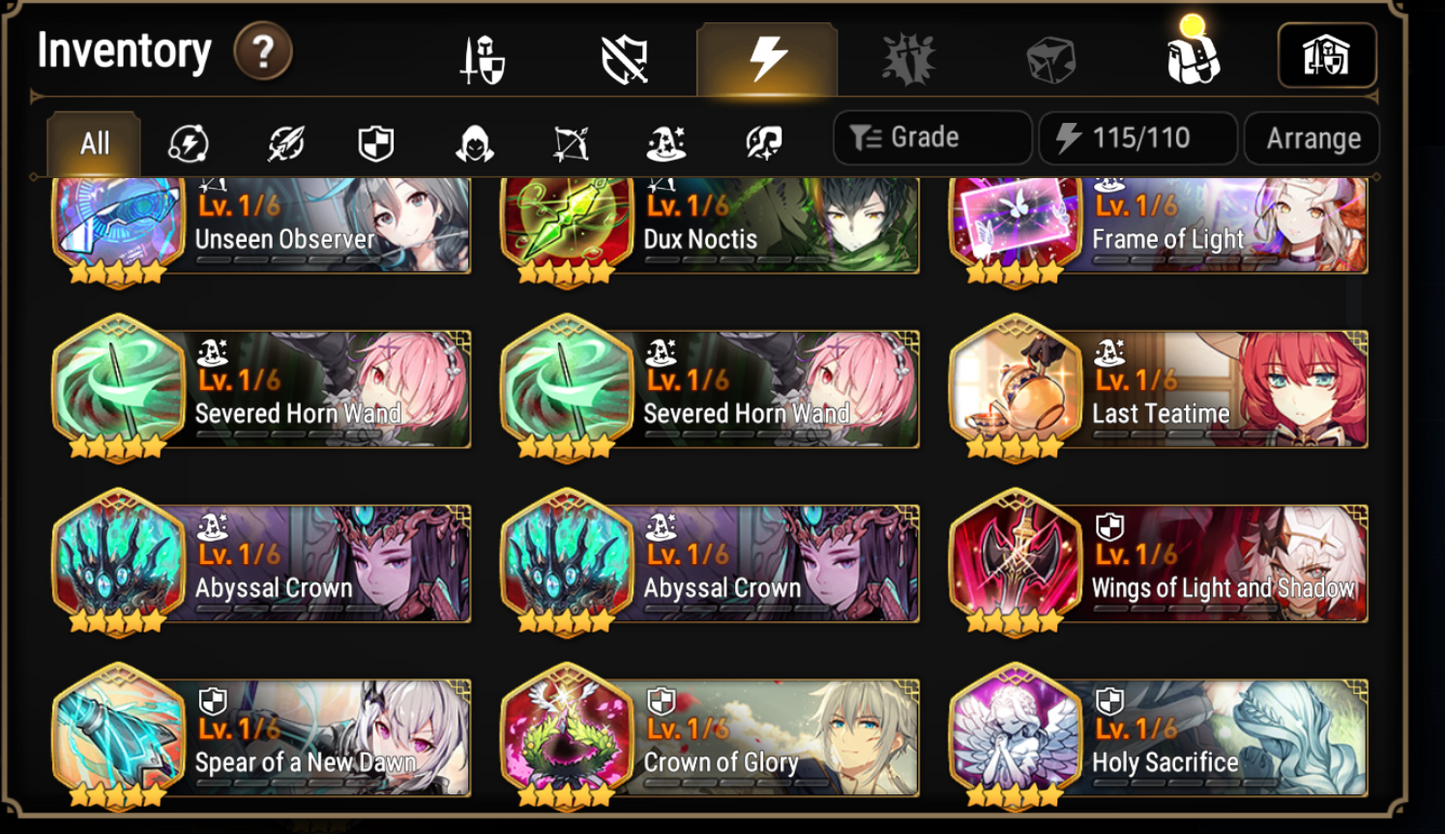
Task: Switch to the sword and shield equipment tab
Action: (x=483, y=60)
